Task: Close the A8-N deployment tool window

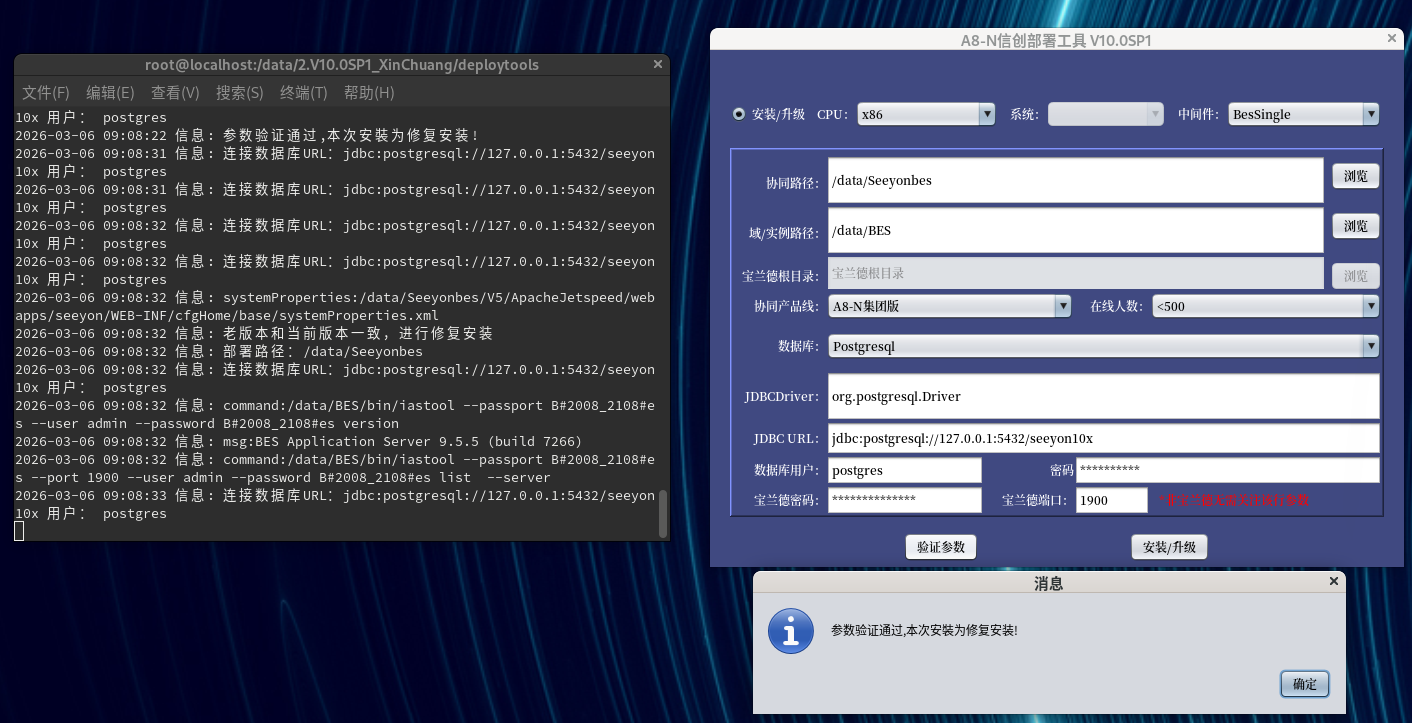Action: tap(1392, 38)
